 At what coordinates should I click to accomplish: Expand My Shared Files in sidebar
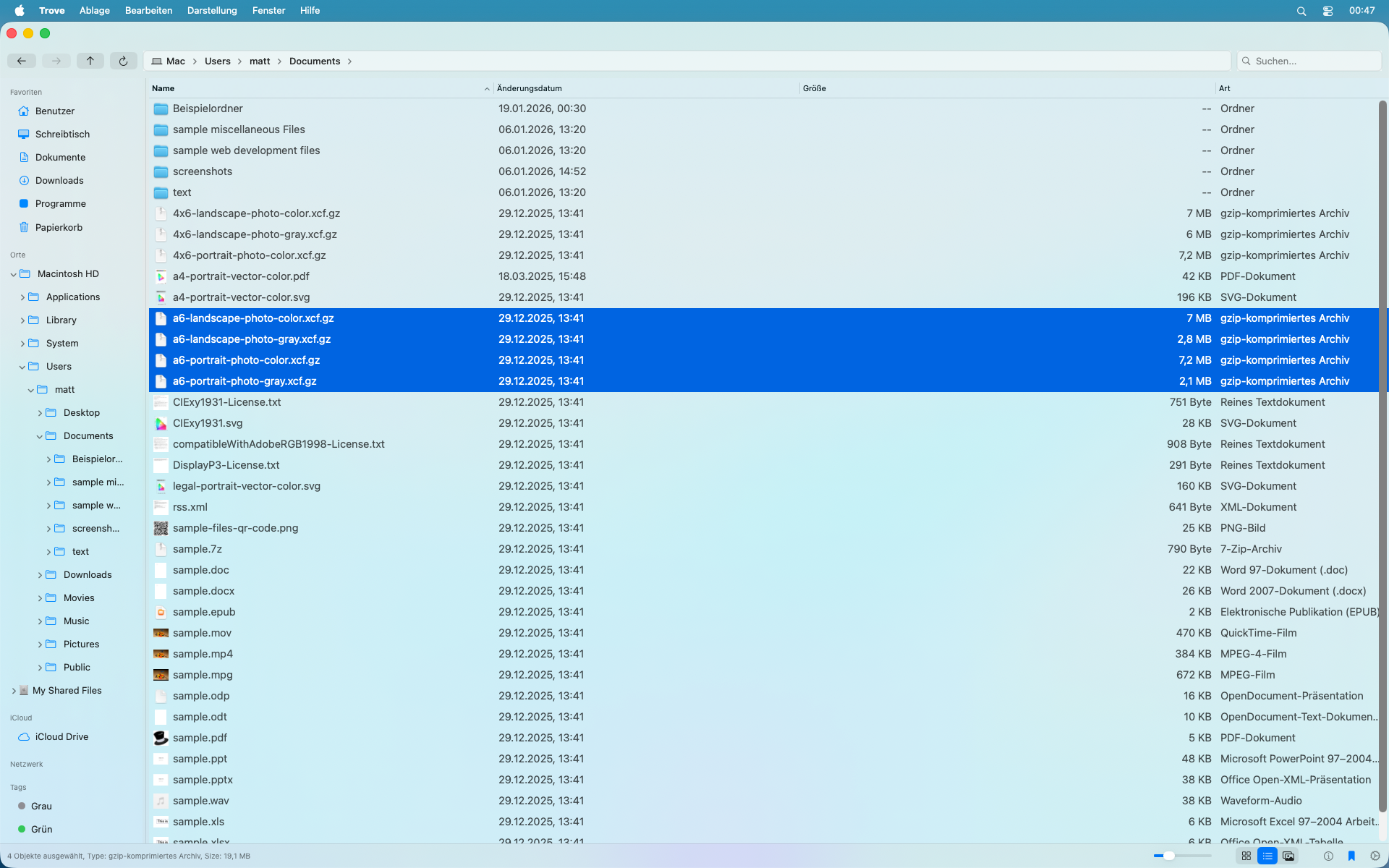coord(14,691)
